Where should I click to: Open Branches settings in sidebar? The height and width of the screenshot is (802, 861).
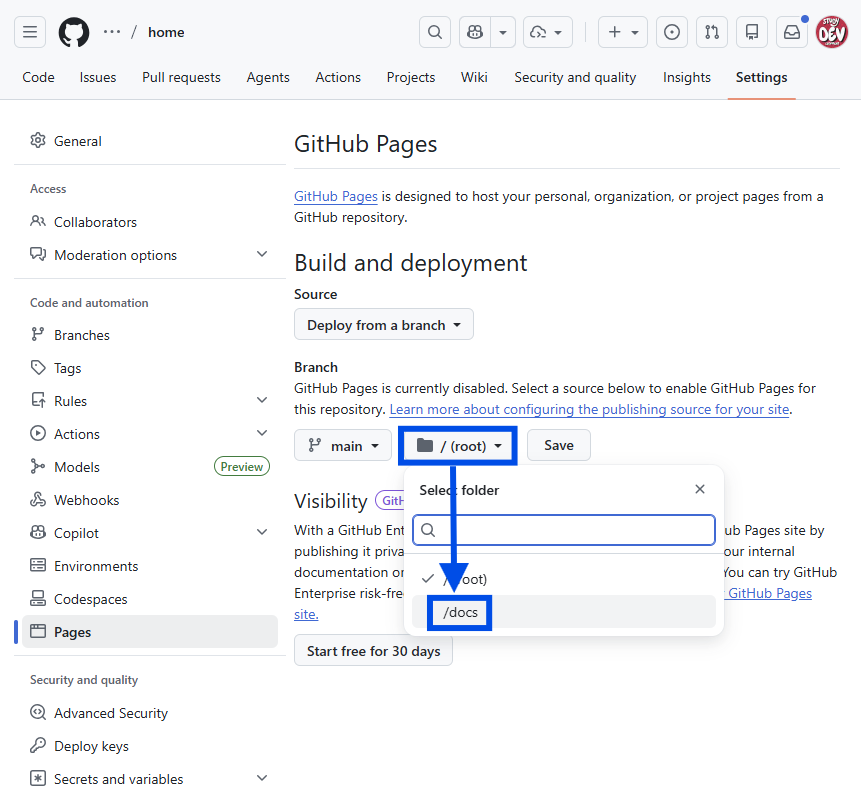coord(149,335)
